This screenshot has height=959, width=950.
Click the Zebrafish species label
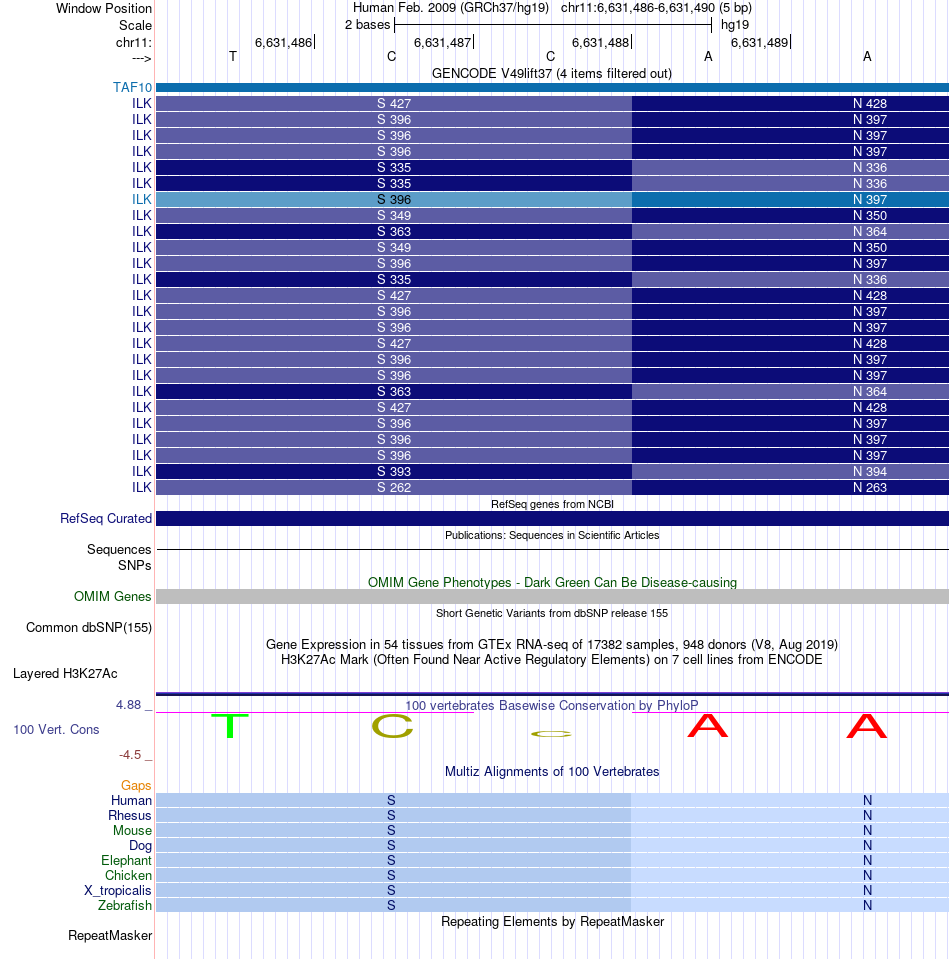tap(125, 905)
